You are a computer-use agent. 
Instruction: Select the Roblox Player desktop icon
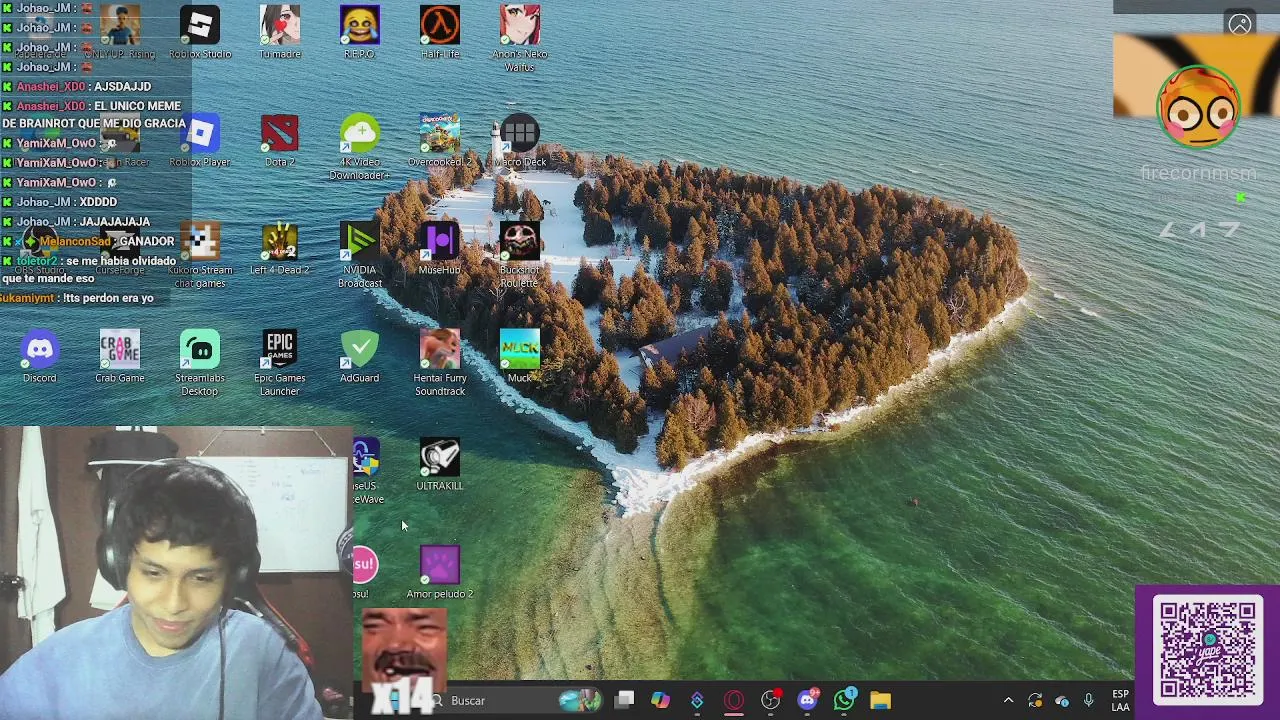pos(200,140)
